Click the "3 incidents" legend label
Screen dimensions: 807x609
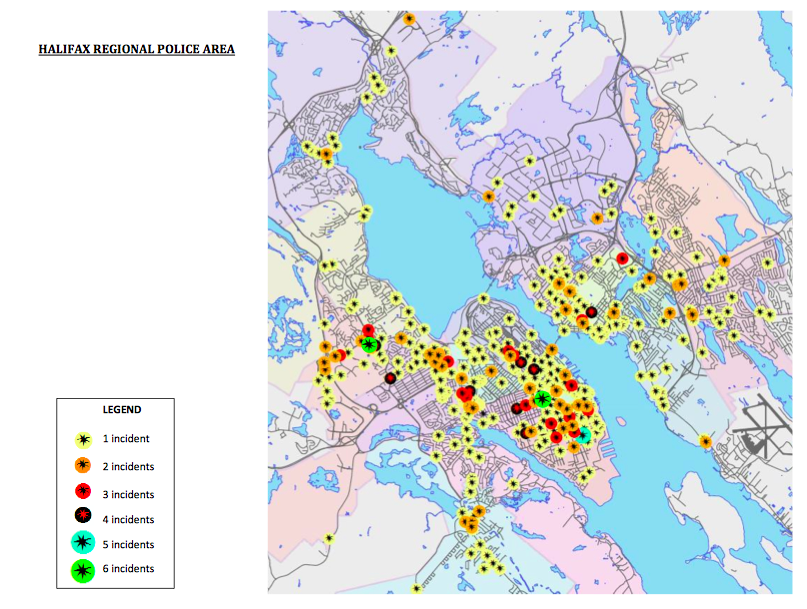tap(128, 495)
